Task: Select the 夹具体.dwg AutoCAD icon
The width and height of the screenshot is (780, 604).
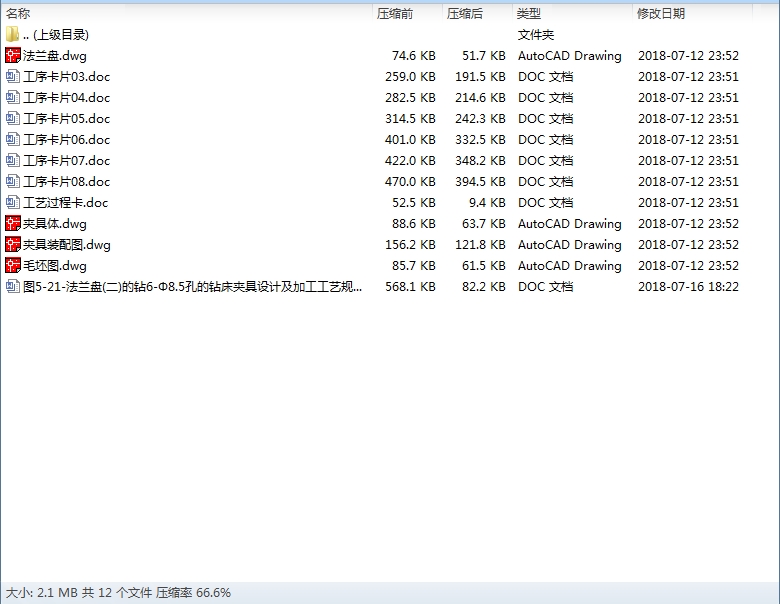Action: 13,223
